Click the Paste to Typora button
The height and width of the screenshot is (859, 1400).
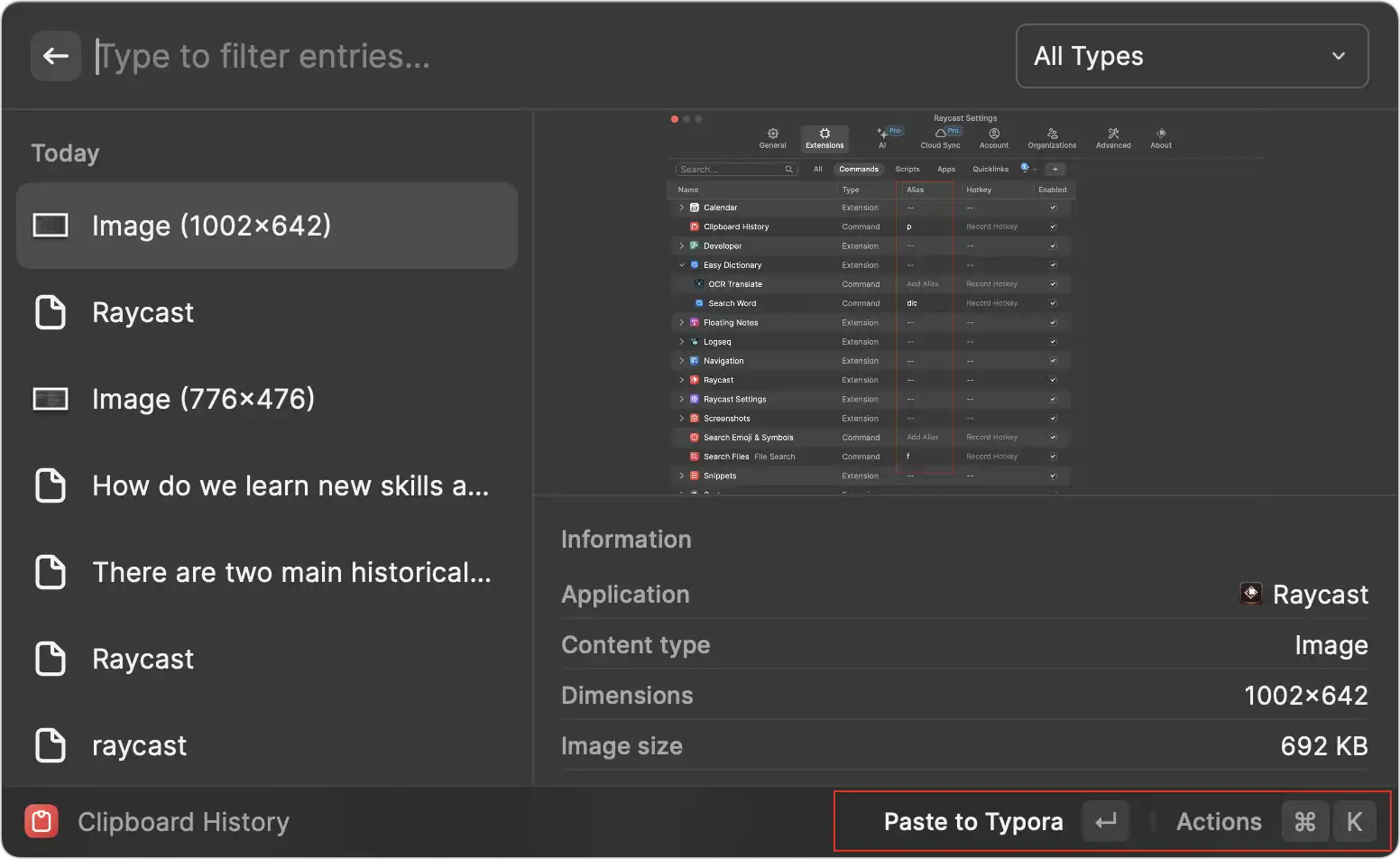pyautogui.click(x=973, y=821)
